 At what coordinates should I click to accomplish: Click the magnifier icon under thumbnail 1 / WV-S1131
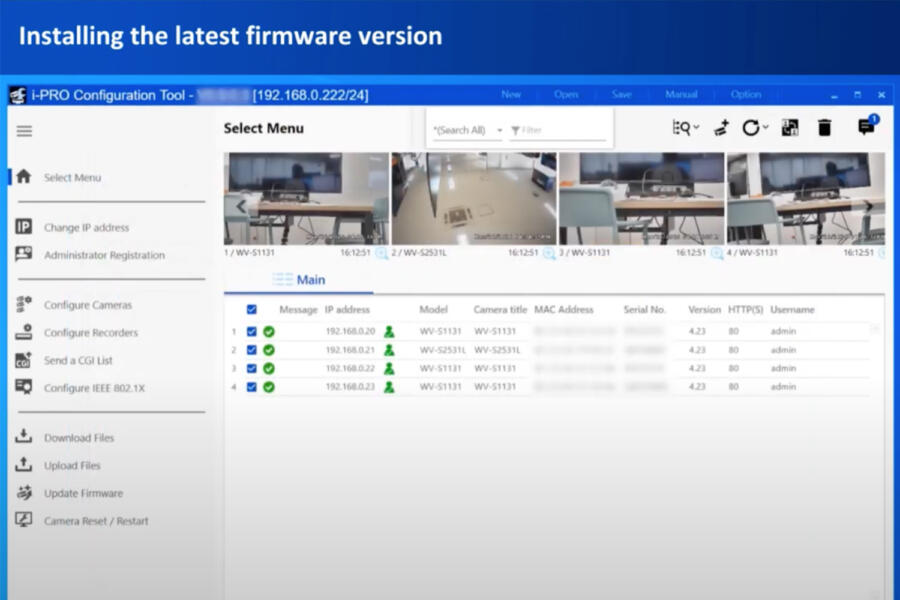point(381,253)
